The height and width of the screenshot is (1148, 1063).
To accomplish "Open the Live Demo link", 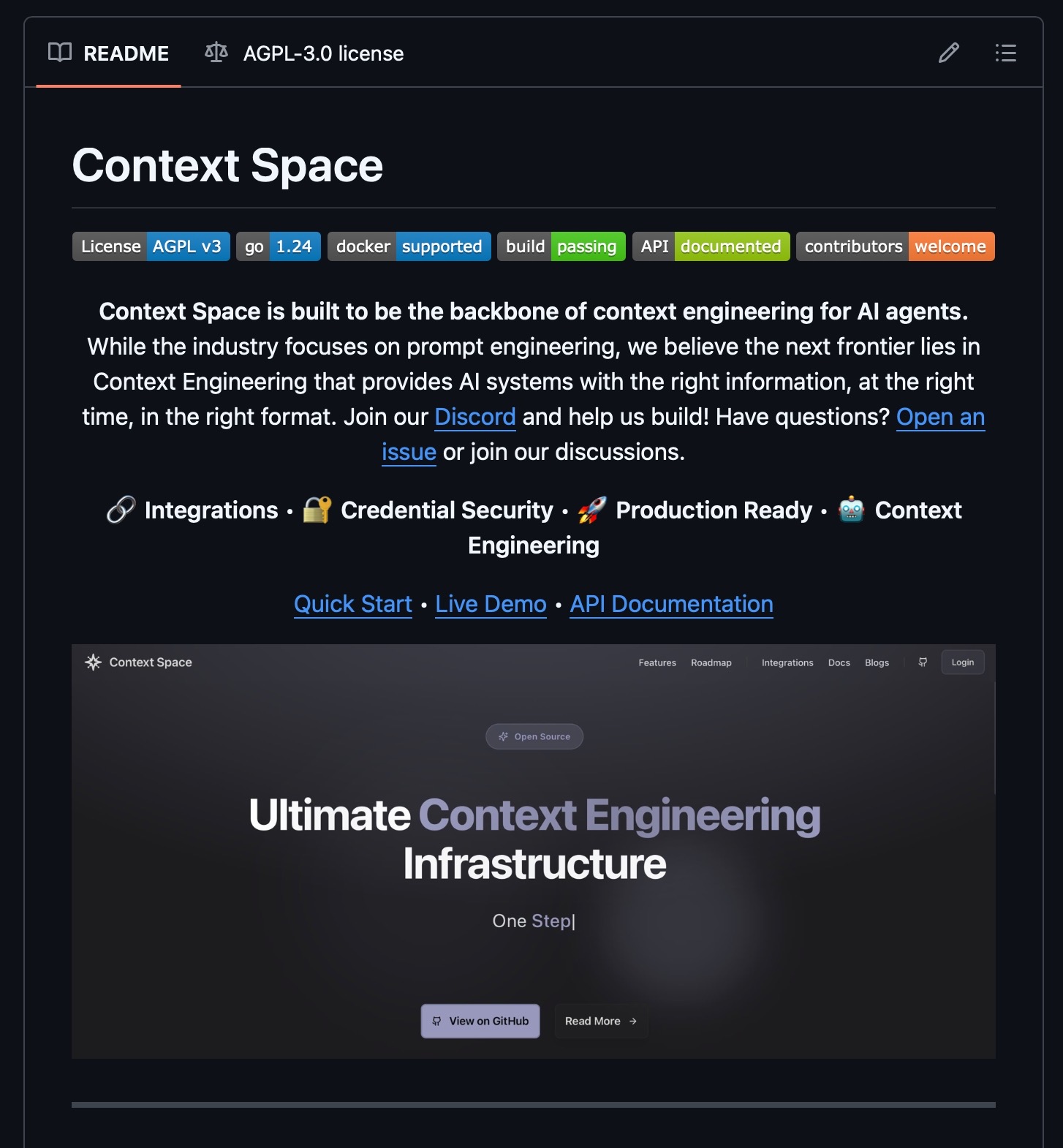I will tap(491, 604).
